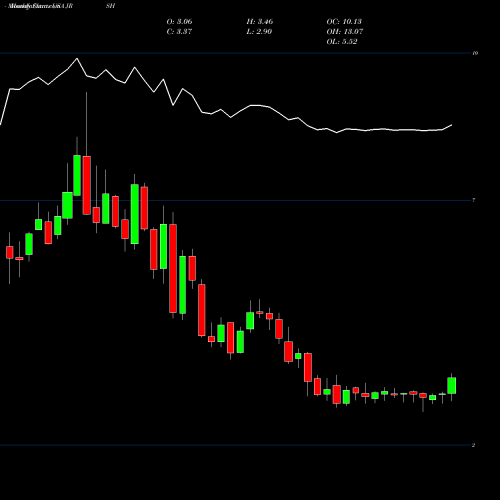Click the highest peak of the white indicator line
The image size is (500, 500).
click(x=77, y=59)
